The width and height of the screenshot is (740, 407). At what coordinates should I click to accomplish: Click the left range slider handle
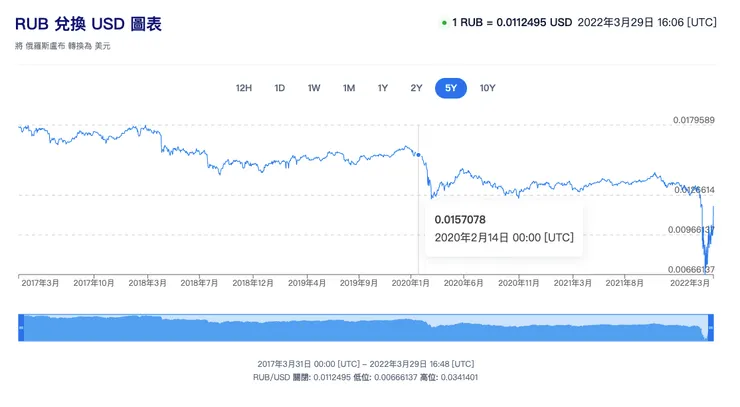point(22,327)
